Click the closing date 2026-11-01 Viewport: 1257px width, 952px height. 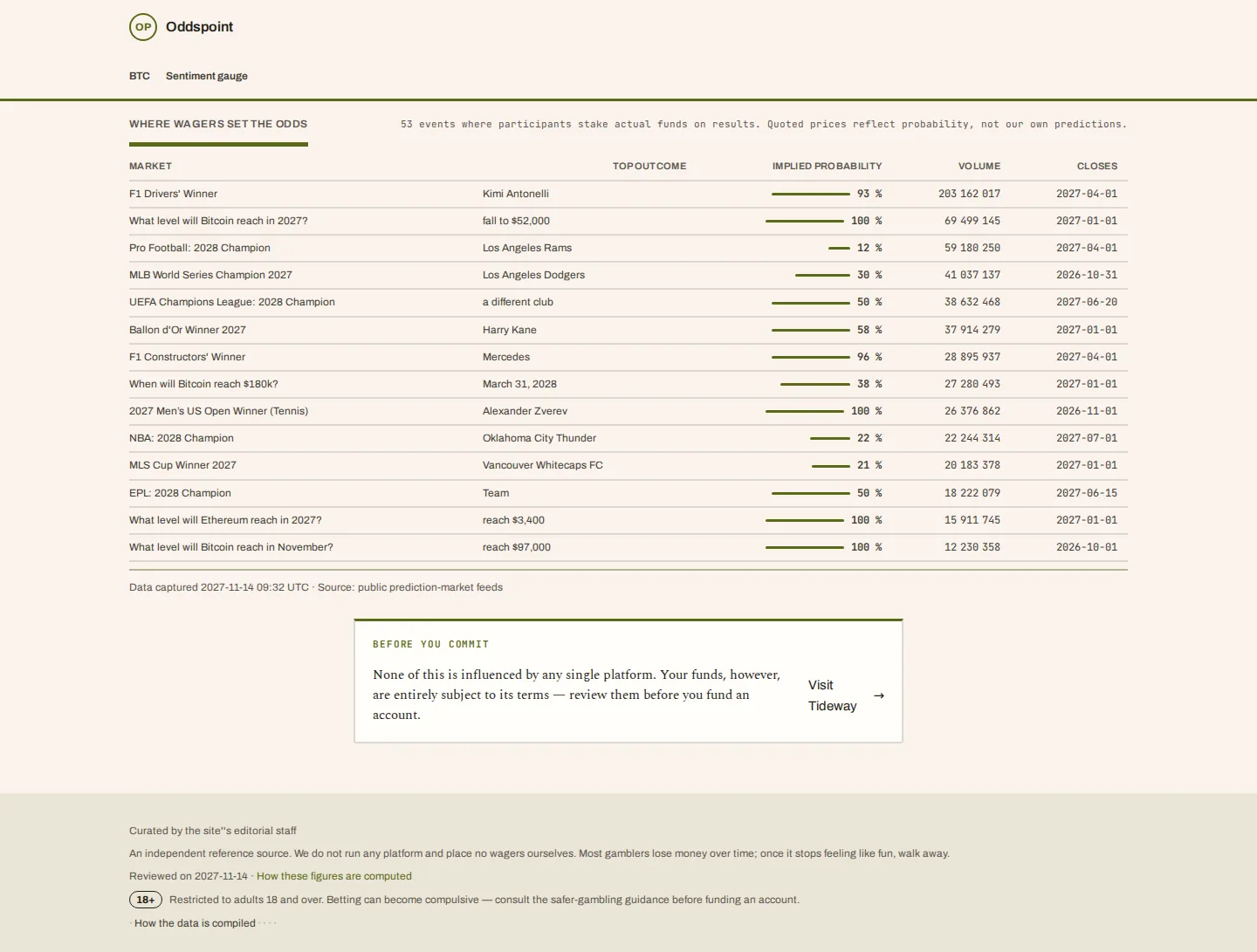(1087, 411)
